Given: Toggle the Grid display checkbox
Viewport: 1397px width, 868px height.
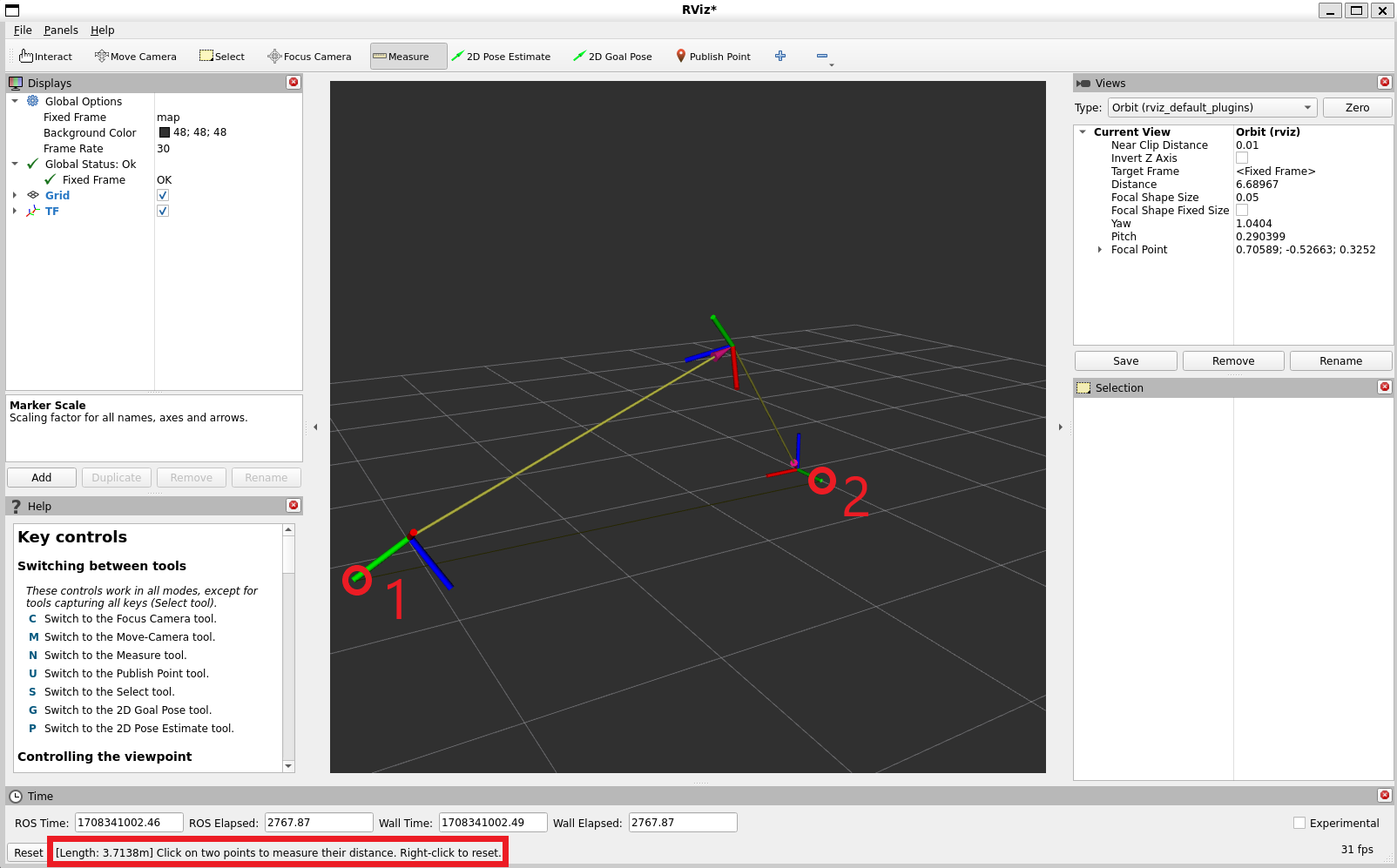Looking at the screenshot, I should click(x=163, y=196).
